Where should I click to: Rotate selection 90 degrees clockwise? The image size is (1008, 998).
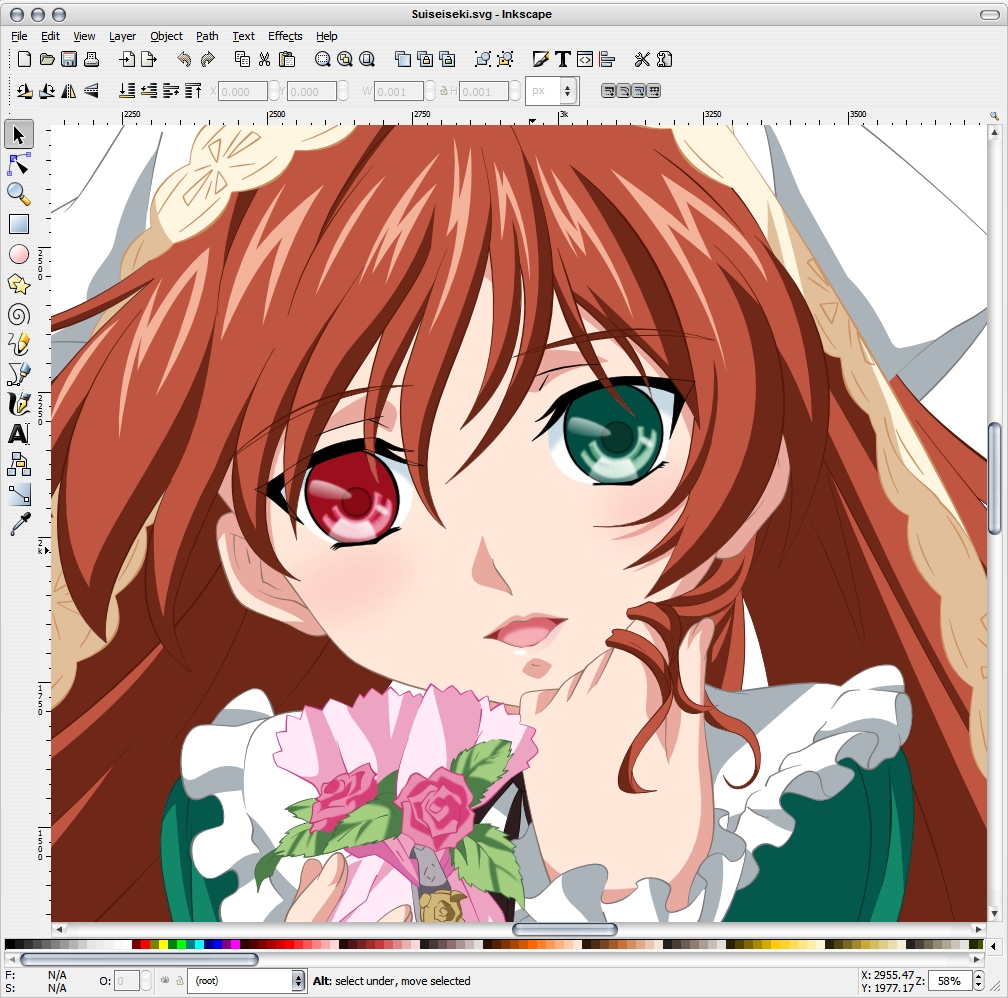pos(47,91)
